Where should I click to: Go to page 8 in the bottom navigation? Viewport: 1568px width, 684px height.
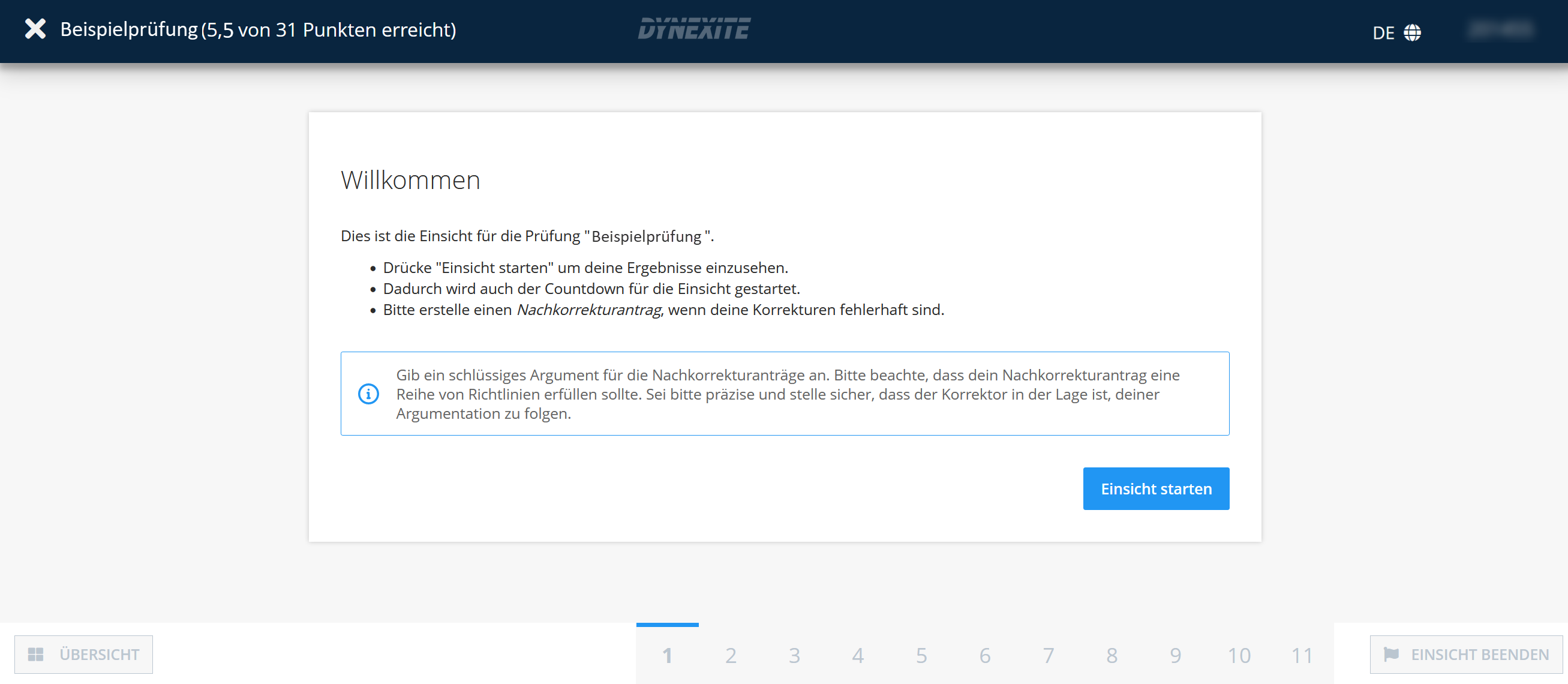tap(1112, 655)
